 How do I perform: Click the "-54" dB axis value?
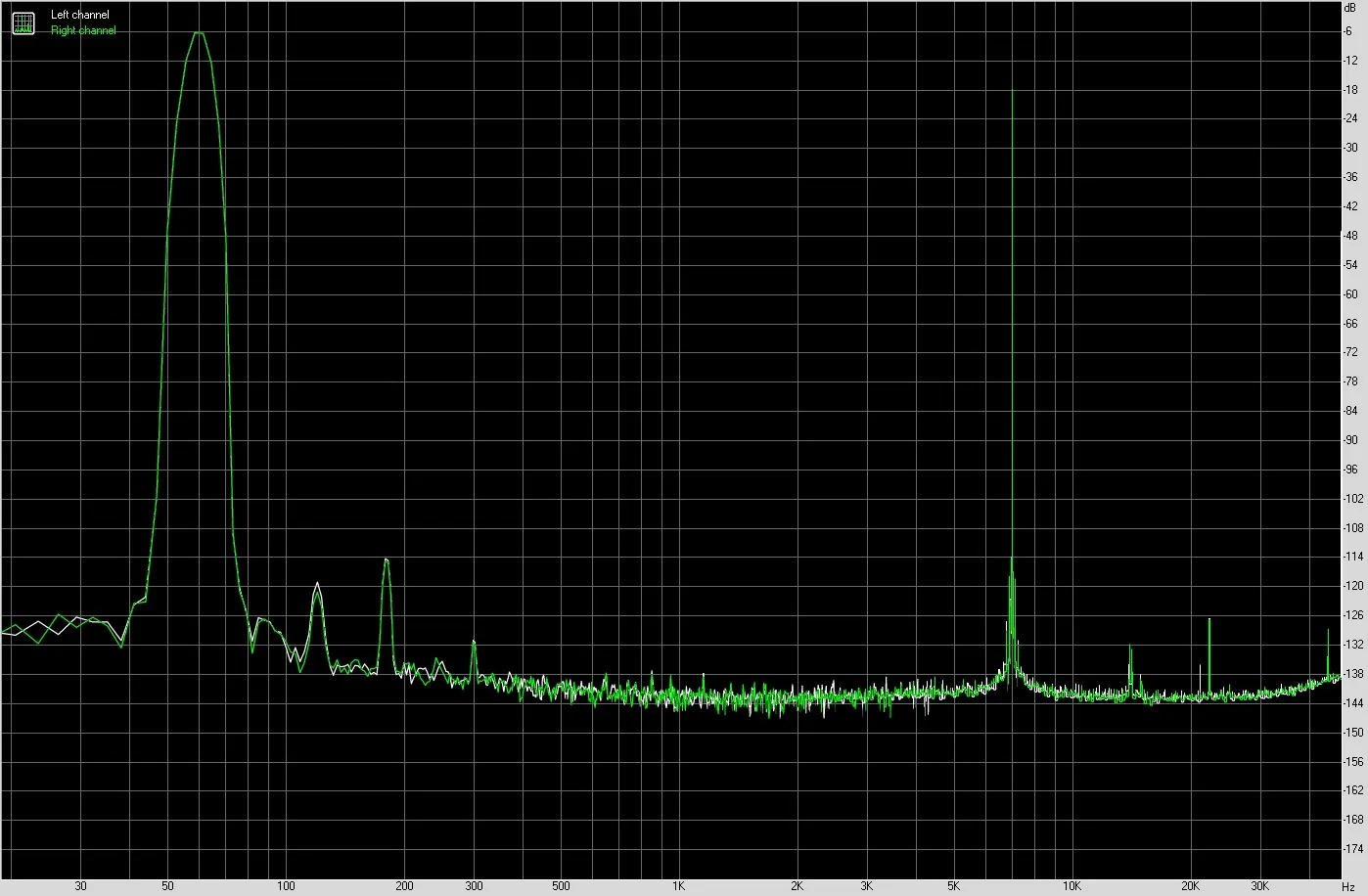(x=1351, y=265)
